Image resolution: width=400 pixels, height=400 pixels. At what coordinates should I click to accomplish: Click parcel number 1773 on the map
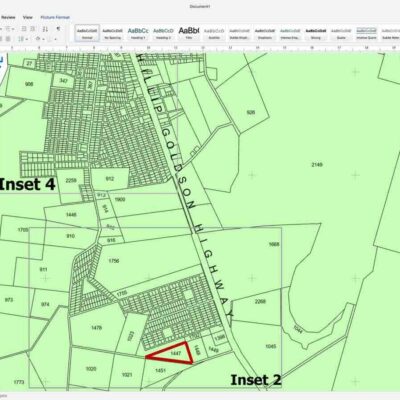pyautogui.click(x=19, y=382)
